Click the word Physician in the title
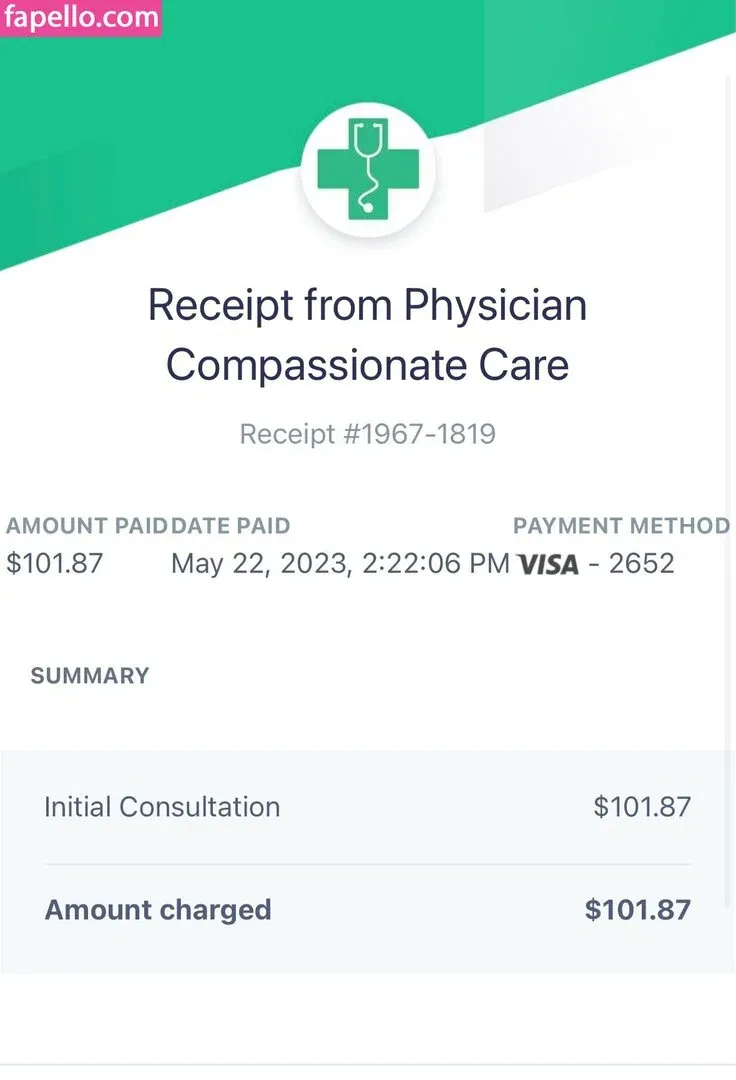Viewport: 736px width, 1080px height. pyautogui.click(x=496, y=305)
